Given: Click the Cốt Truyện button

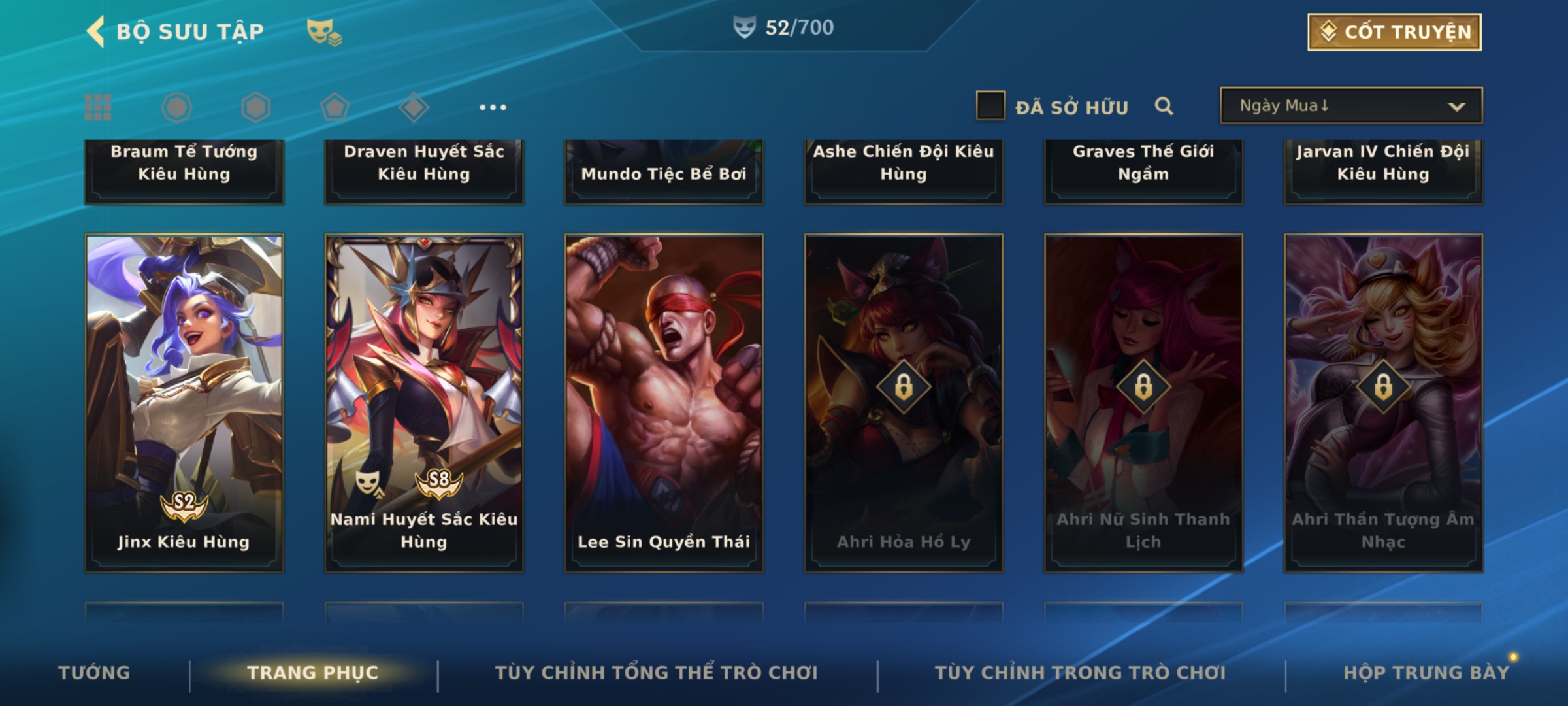Looking at the screenshot, I should point(1394,32).
